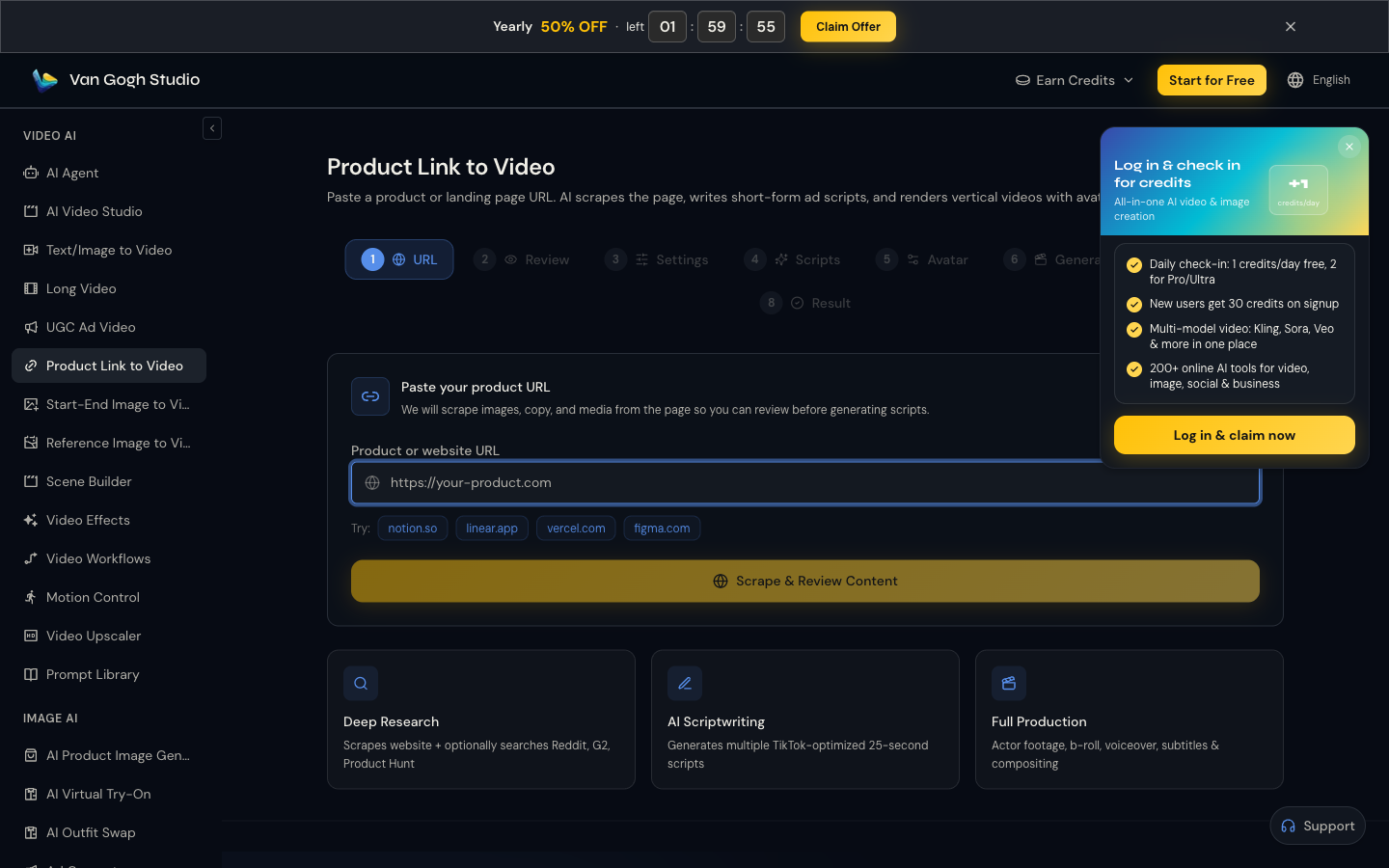Open AI Video Studio sidebar item

[x=109, y=211]
